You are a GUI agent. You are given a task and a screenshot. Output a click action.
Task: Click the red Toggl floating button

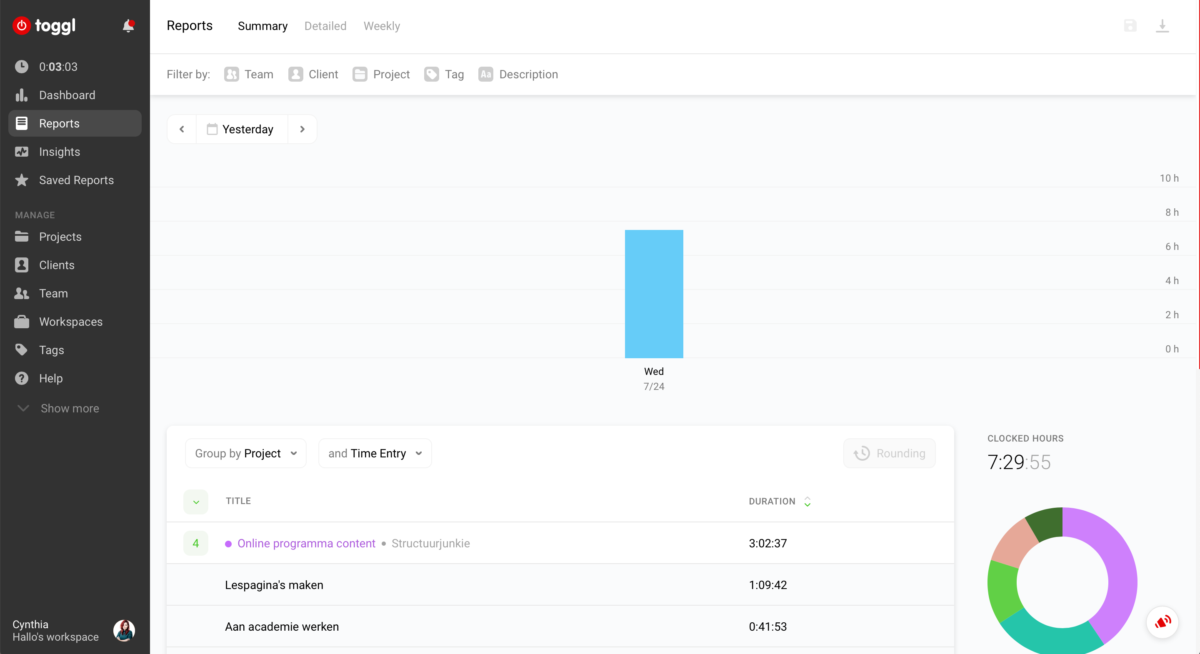[x=1162, y=622]
